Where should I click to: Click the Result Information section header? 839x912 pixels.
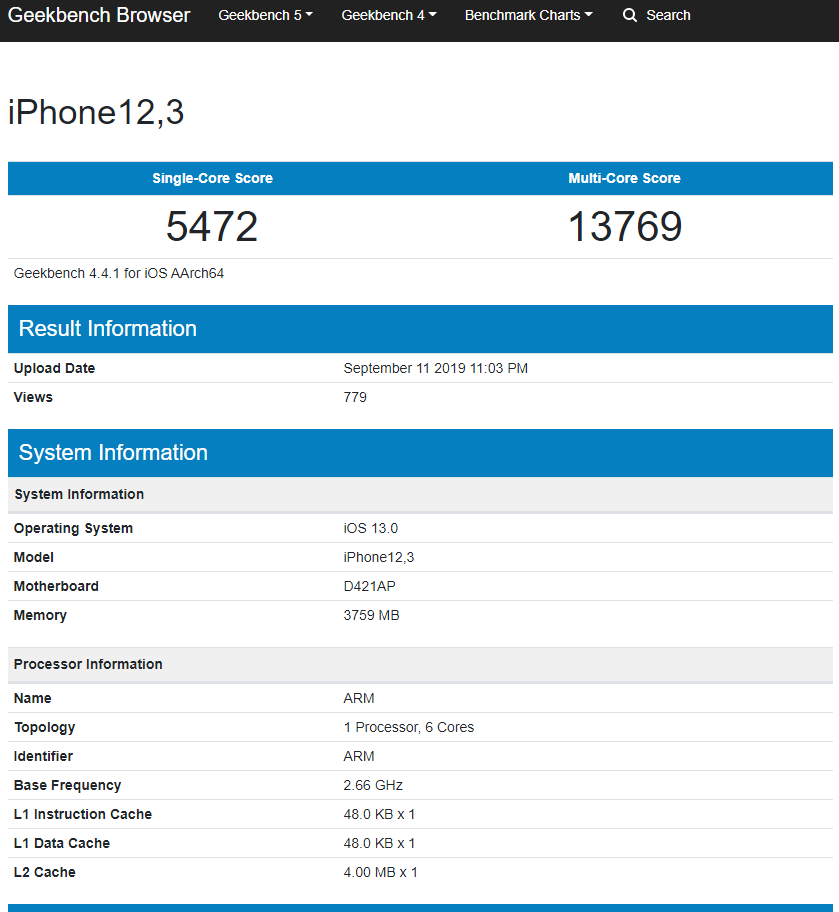coord(420,329)
